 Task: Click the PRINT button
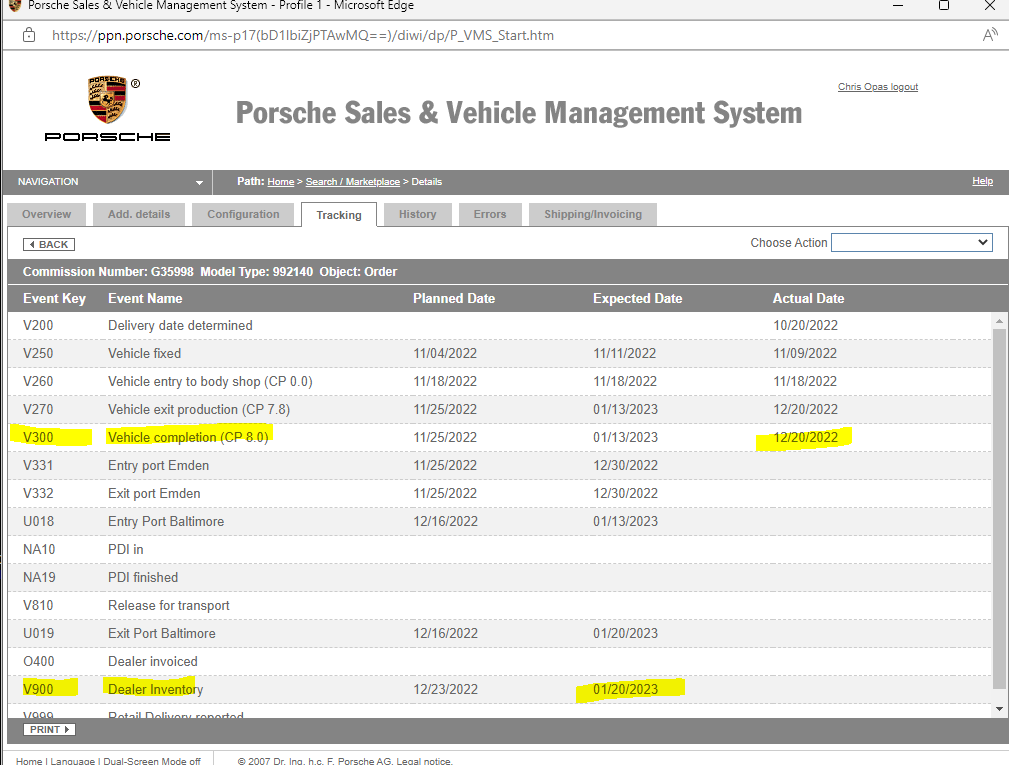[x=49, y=730]
